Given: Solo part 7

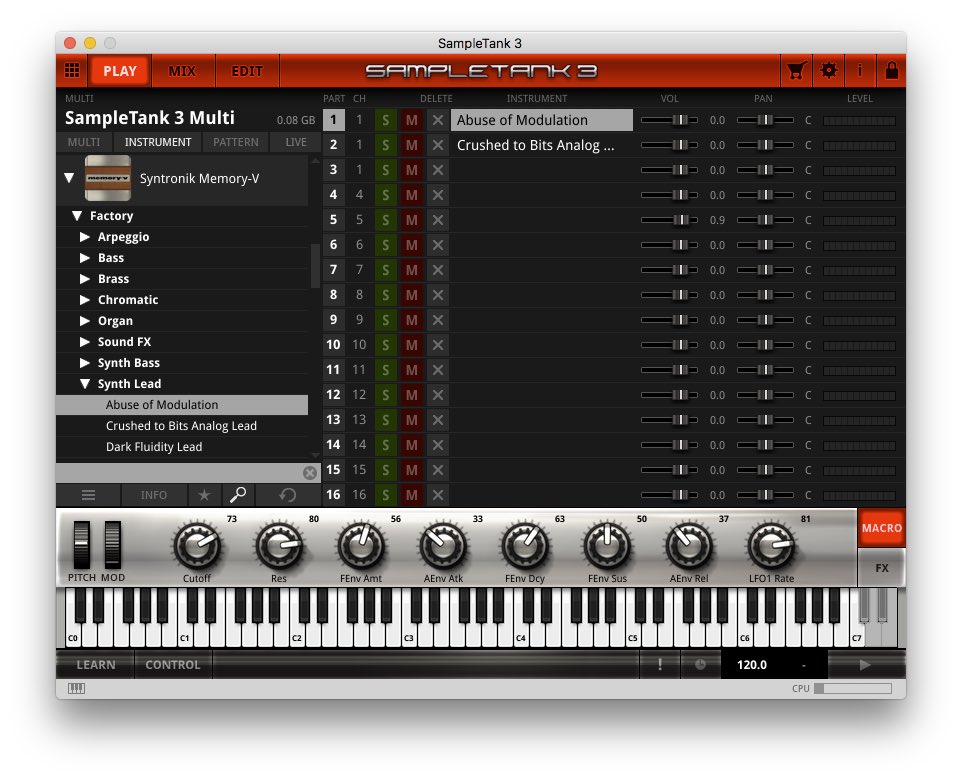Looking at the screenshot, I should click(385, 270).
